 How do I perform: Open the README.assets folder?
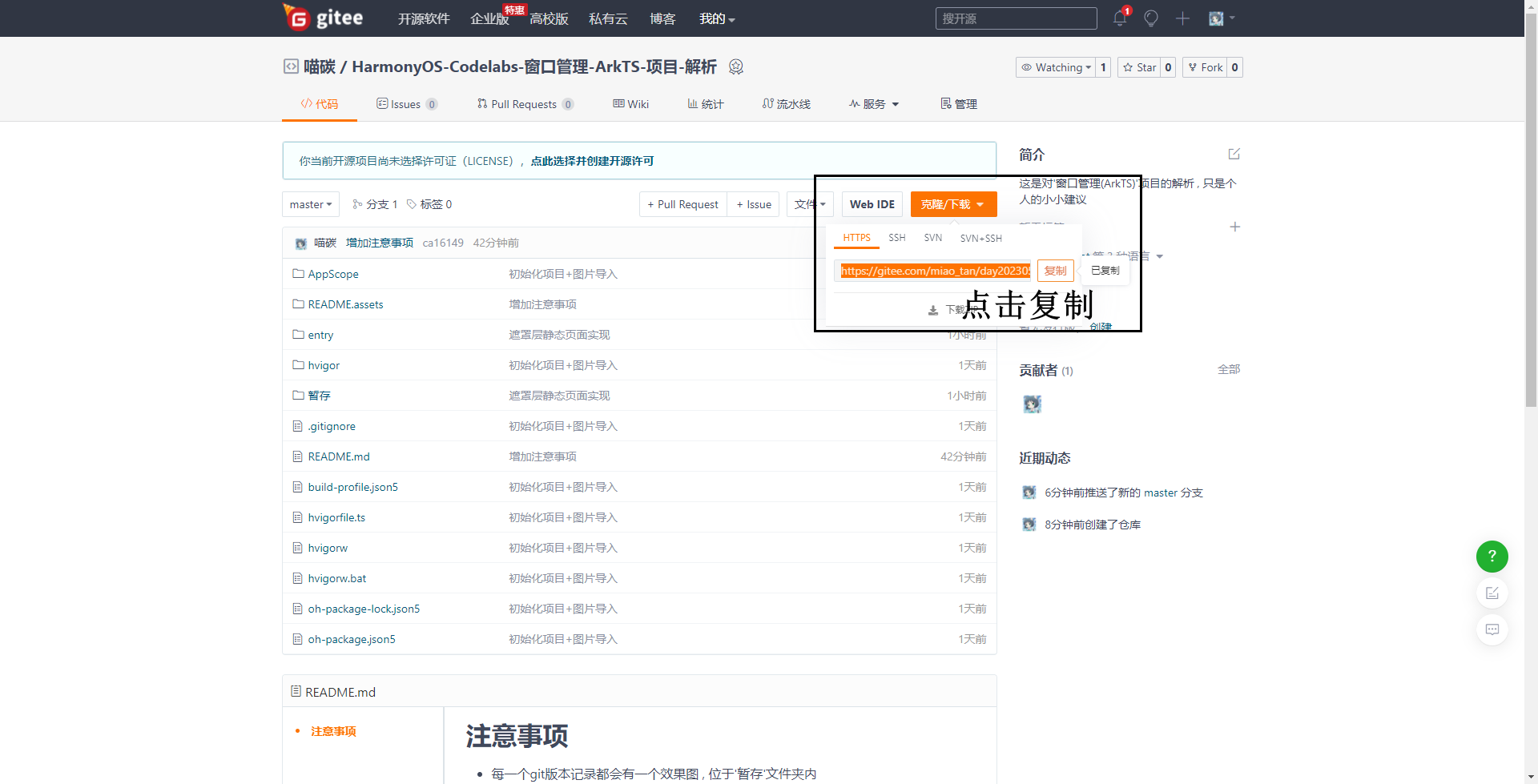coord(345,304)
